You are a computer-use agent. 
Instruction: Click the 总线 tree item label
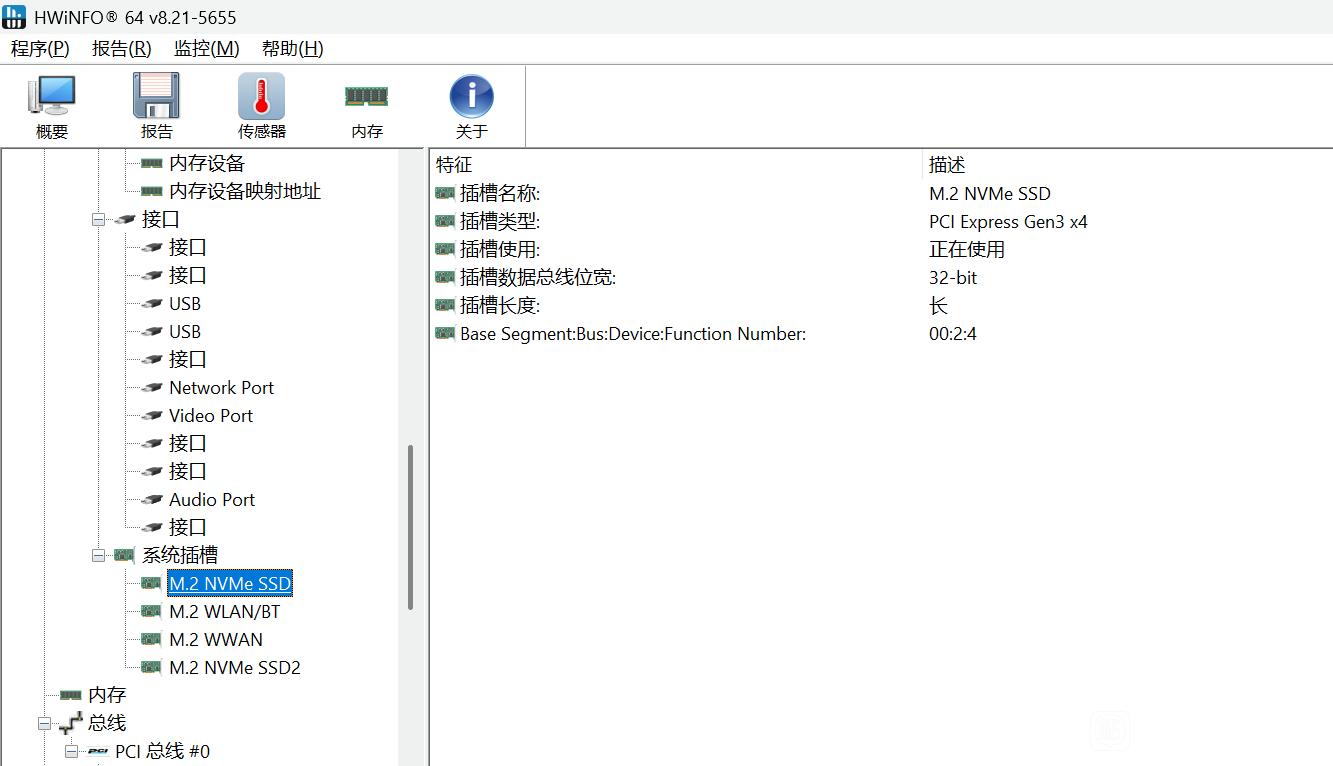(107, 723)
